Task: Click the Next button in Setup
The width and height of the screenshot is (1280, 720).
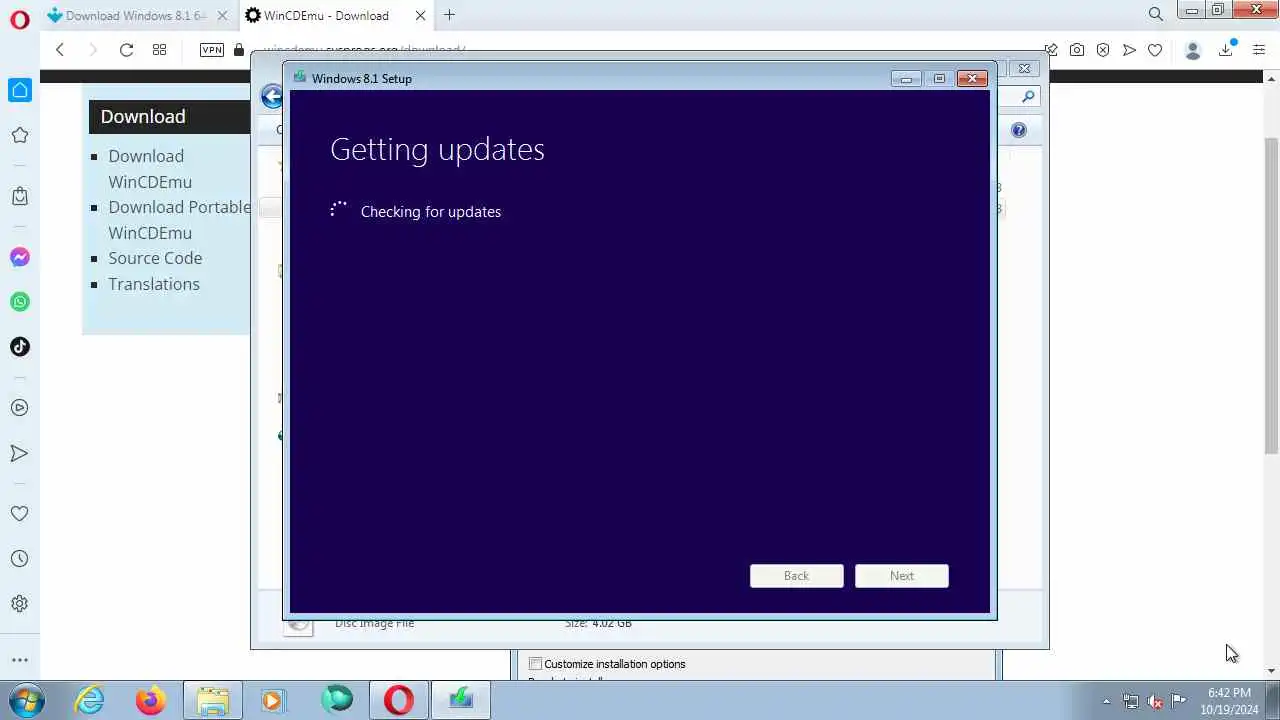Action: (902, 576)
